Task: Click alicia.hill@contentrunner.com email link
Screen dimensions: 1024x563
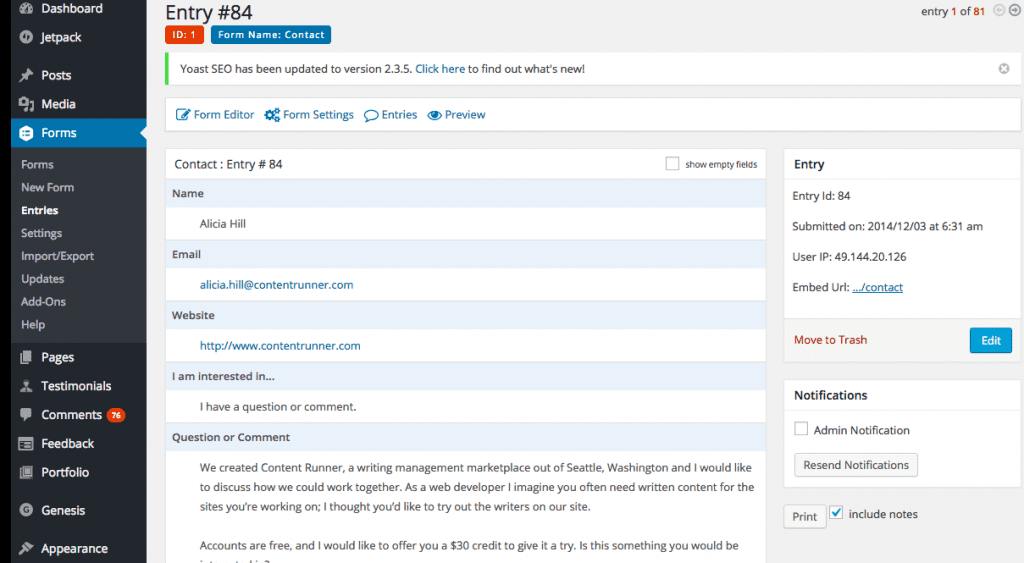Action: [x=276, y=285]
